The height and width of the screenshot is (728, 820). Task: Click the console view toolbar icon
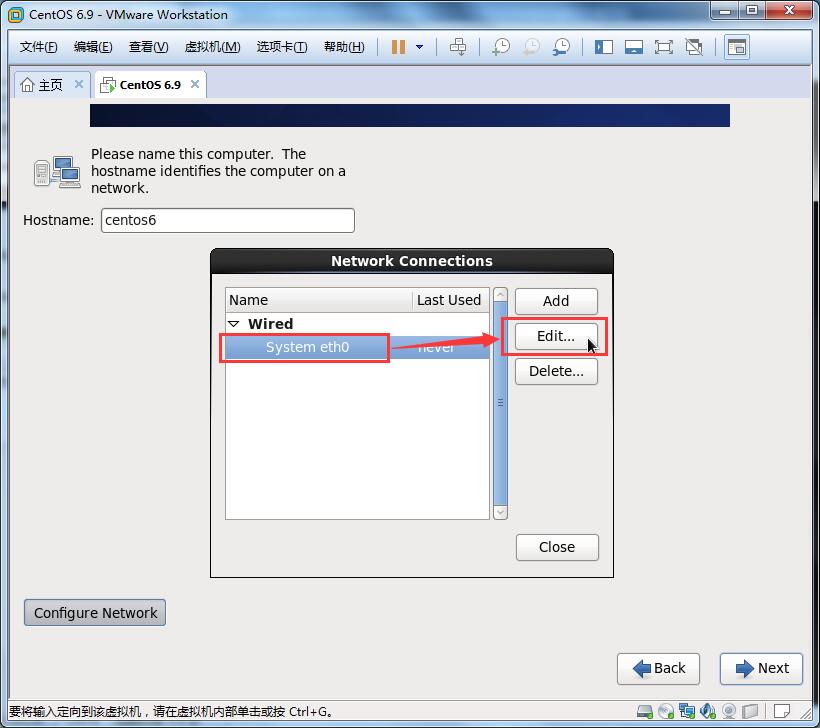click(737, 47)
